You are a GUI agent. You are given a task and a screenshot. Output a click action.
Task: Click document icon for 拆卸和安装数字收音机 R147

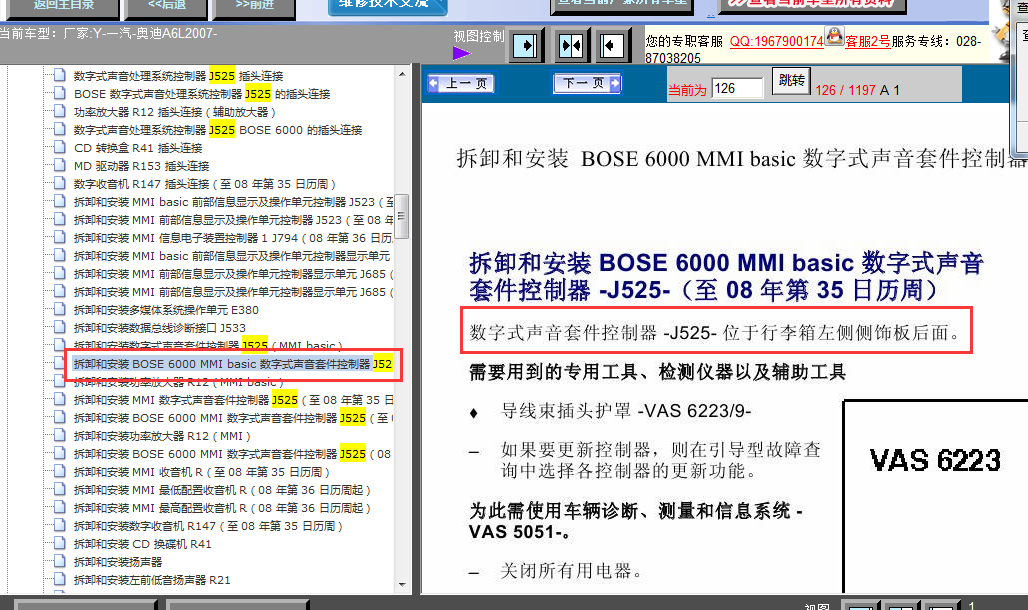60,525
